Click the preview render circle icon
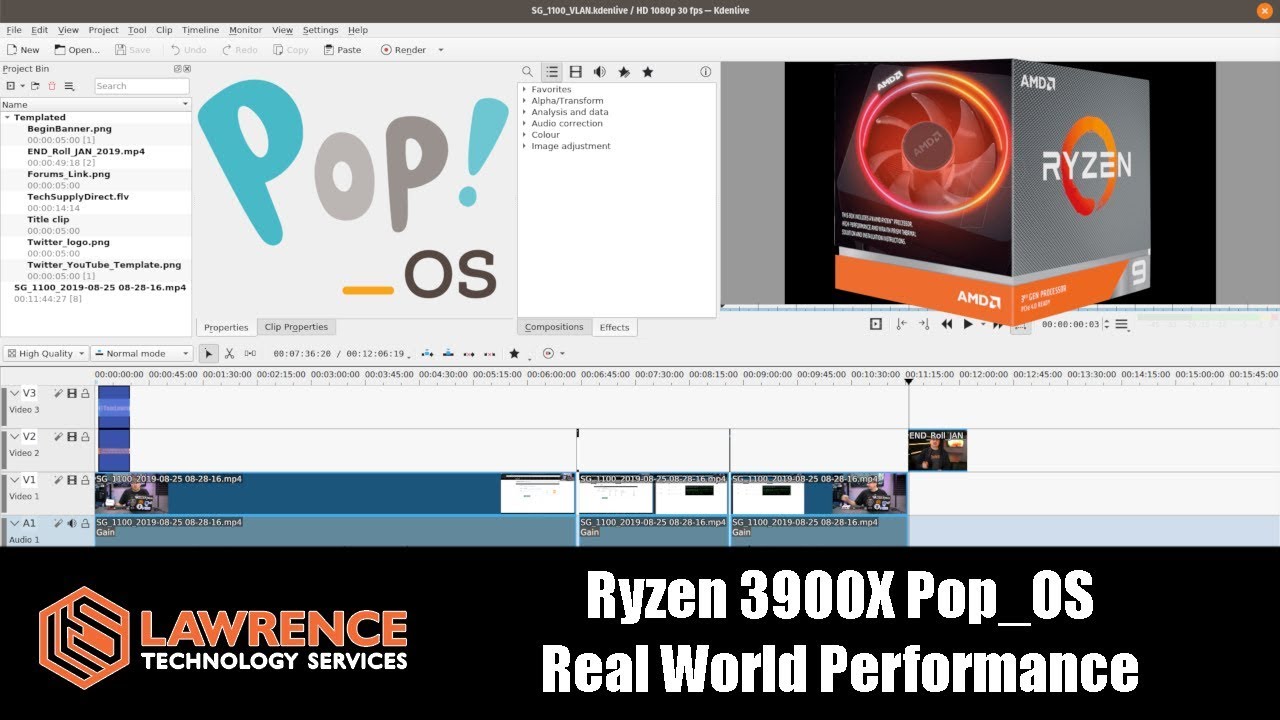 click(x=548, y=353)
